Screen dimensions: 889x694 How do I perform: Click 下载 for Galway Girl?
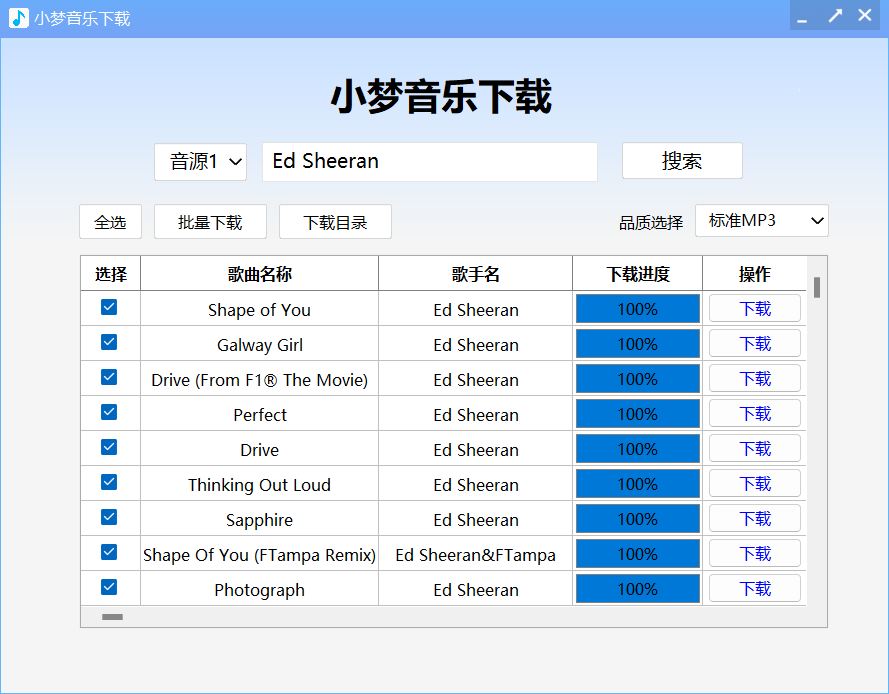click(x=755, y=344)
